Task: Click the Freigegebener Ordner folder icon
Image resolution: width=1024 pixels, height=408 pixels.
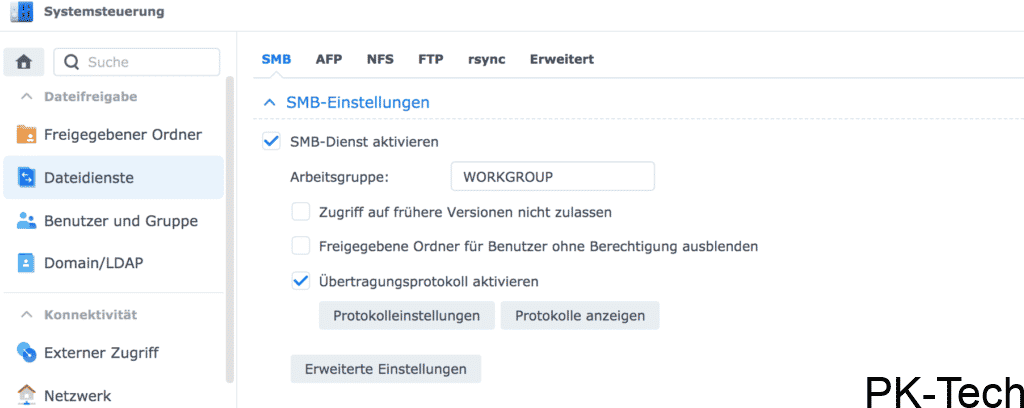Action: [26, 135]
